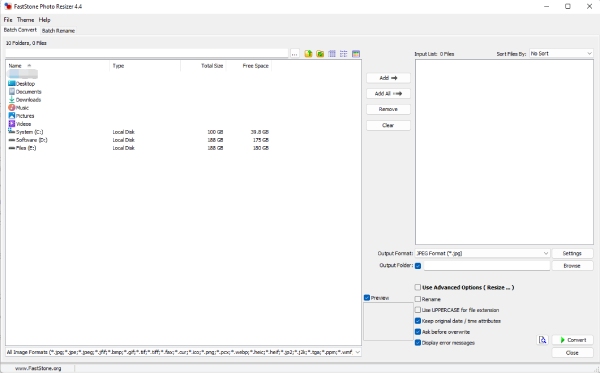This screenshot has width=600, height=373.
Task: Start conversion with Convert button
Action: pos(572,340)
